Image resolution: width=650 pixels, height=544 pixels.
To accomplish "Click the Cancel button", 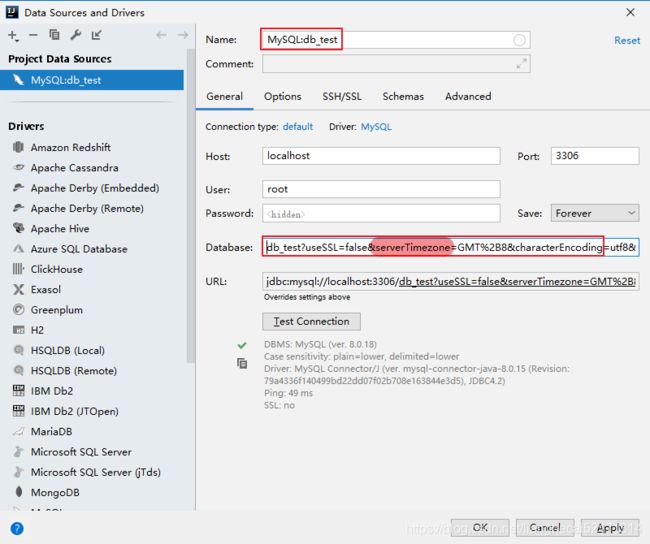I will tap(545, 527).
